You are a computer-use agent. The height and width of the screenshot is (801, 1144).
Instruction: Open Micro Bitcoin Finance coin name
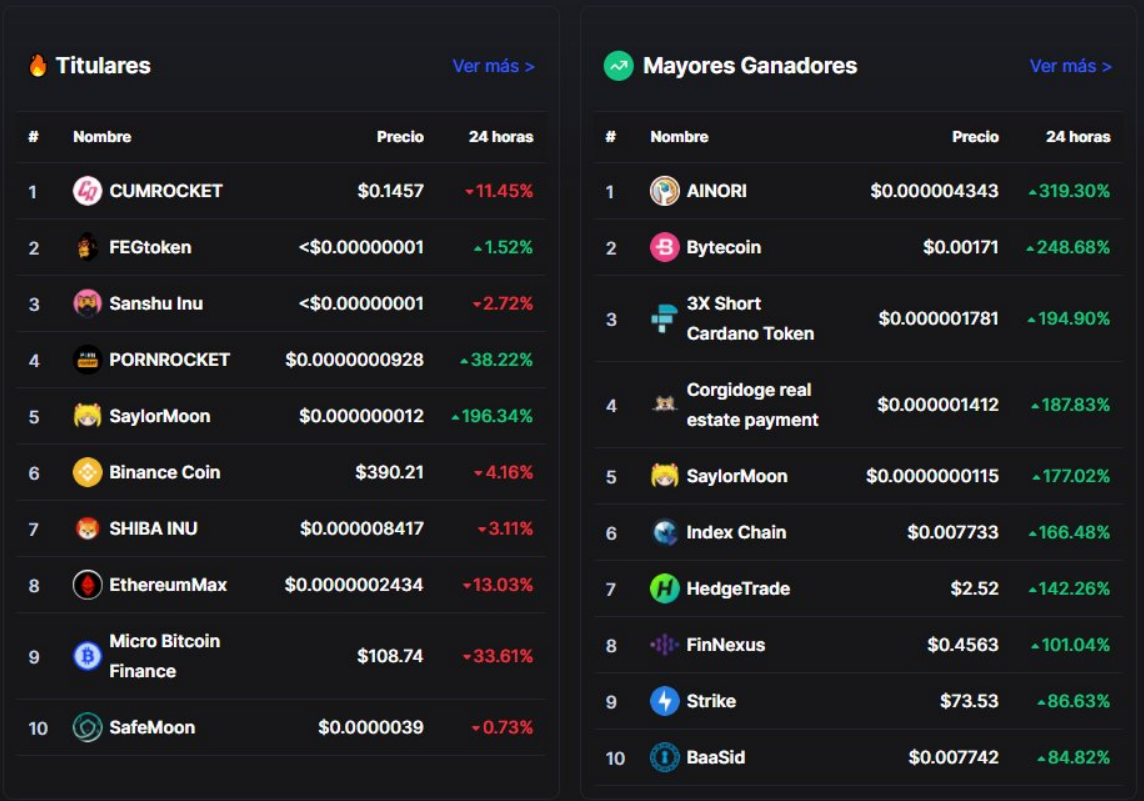(165, 656)
